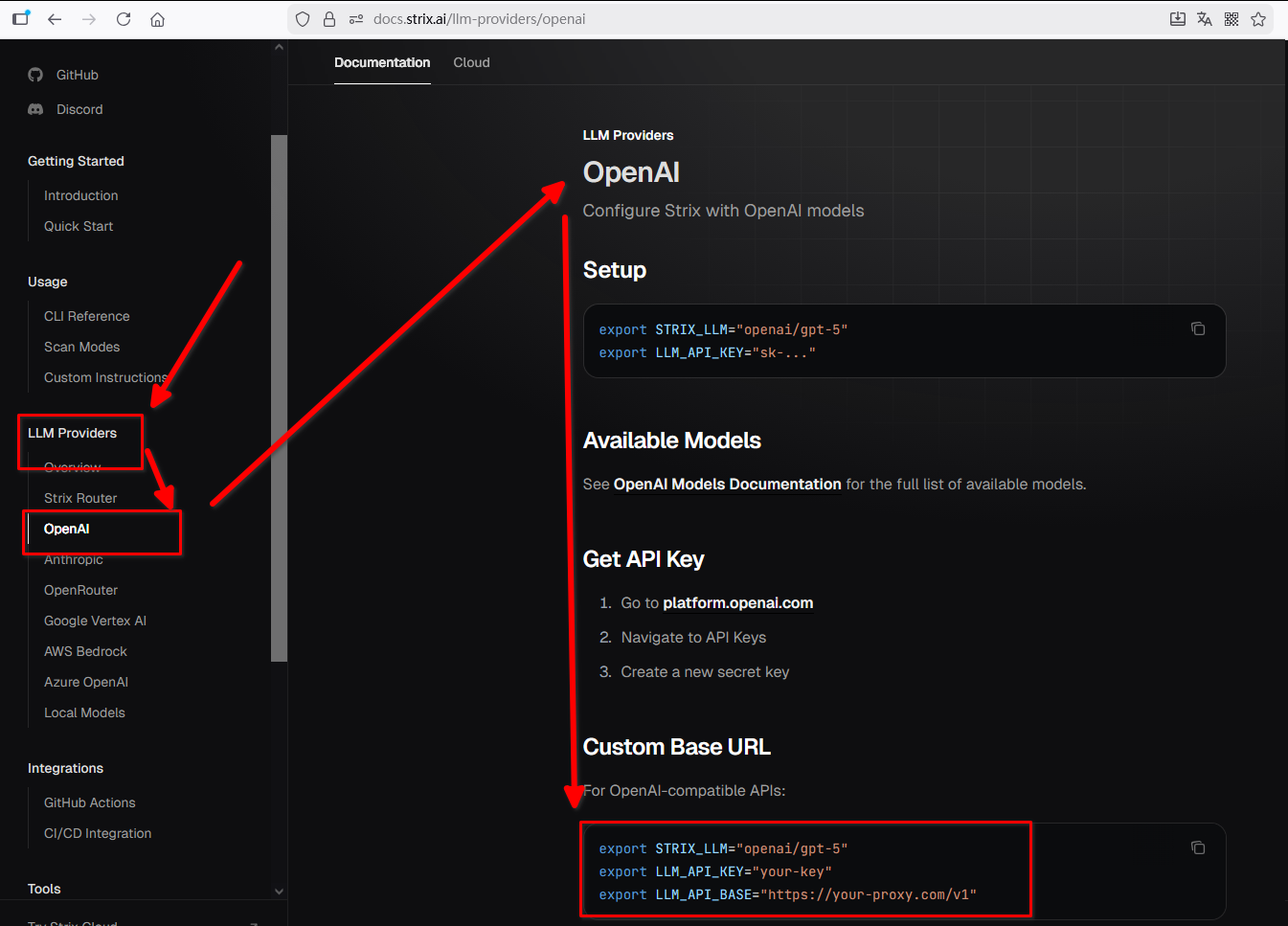Screen dimensions: 1288x926
Task: Bookmark this page with star icon
Action: click(x=1258, y=19)
